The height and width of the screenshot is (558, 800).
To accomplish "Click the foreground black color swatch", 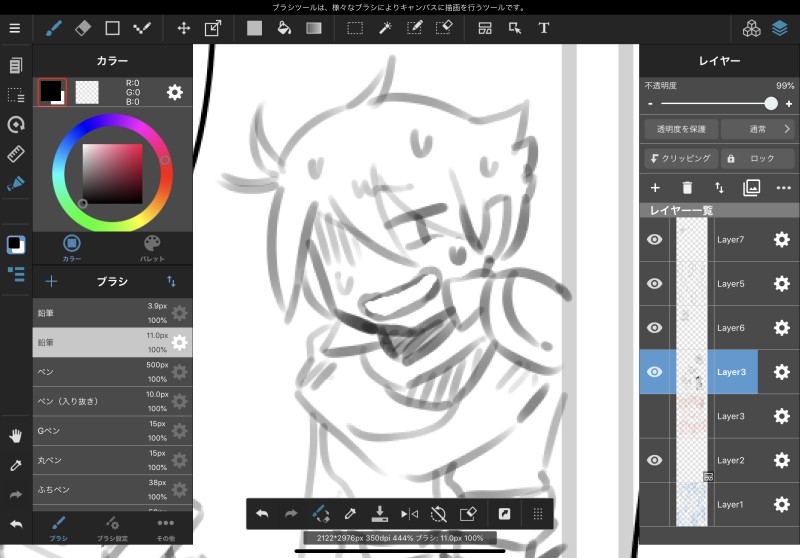I will point(52,92).
